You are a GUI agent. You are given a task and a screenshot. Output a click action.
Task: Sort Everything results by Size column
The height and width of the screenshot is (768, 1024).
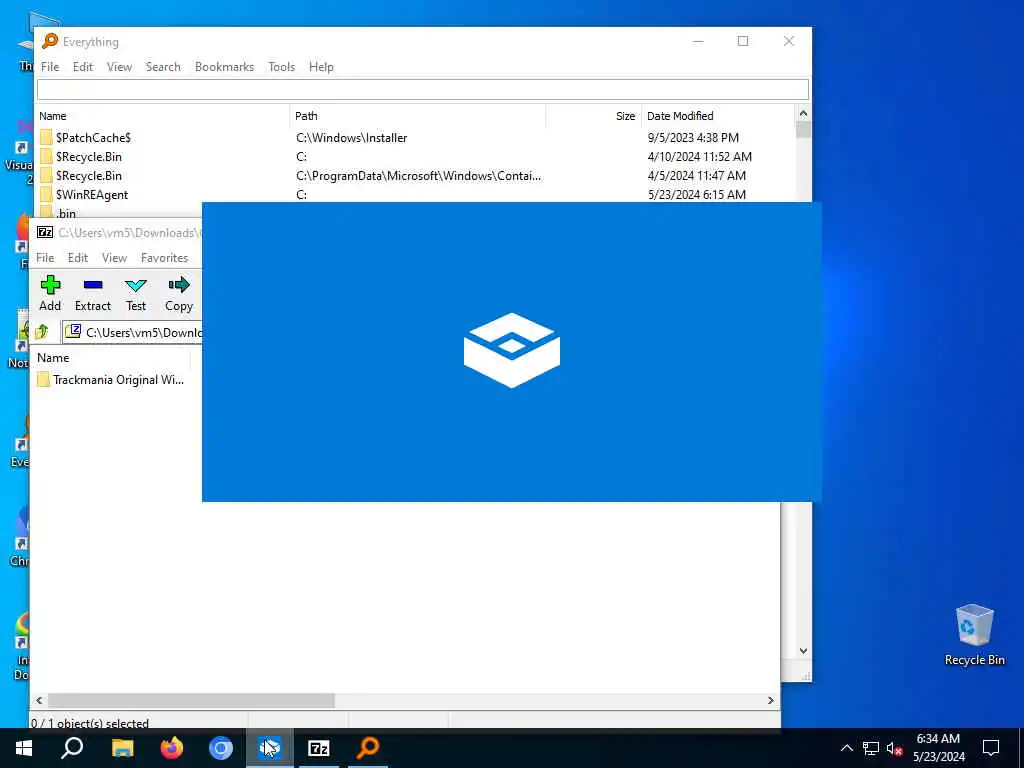(594, 116)
